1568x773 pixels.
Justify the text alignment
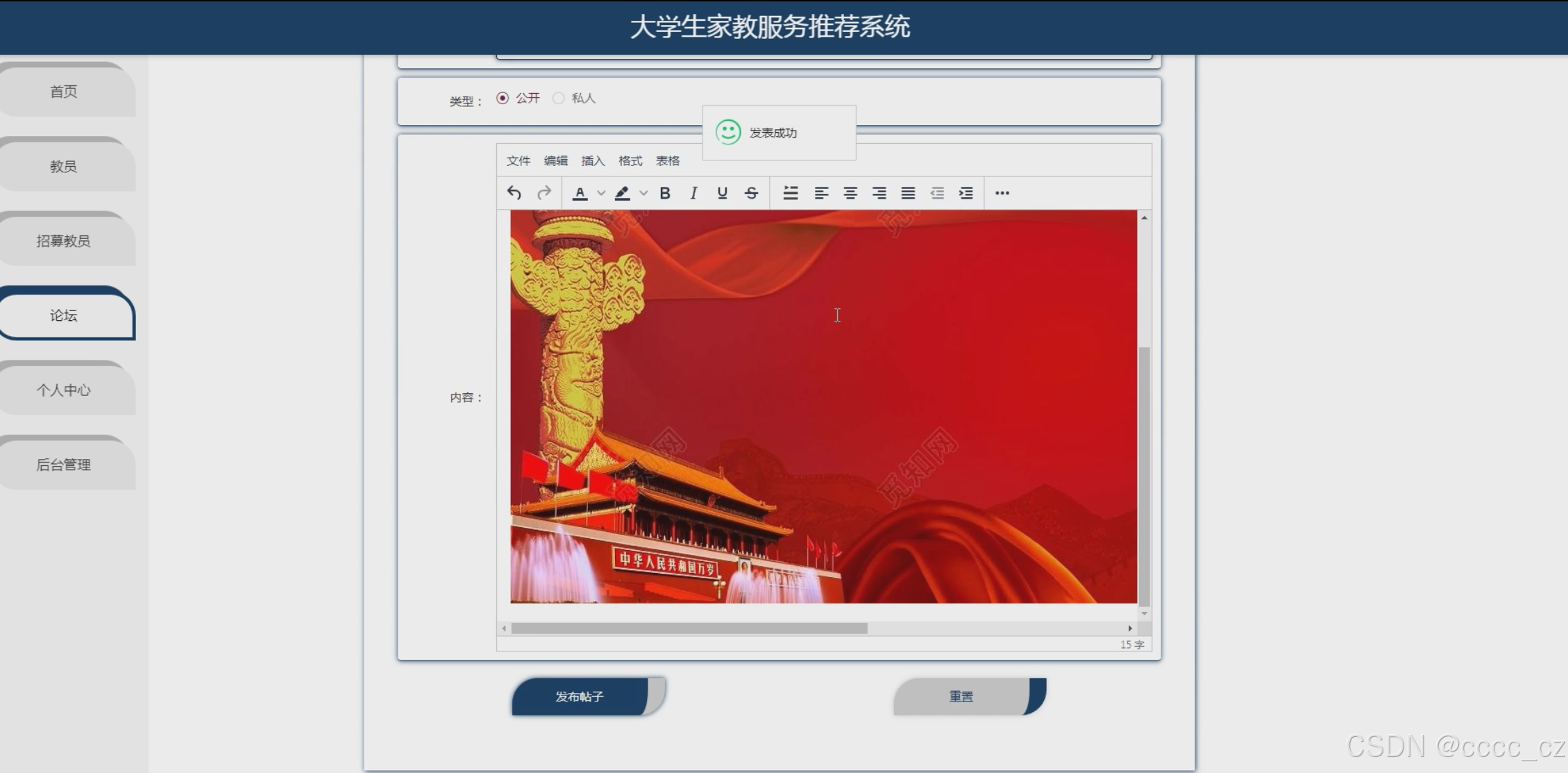[908, 193]
